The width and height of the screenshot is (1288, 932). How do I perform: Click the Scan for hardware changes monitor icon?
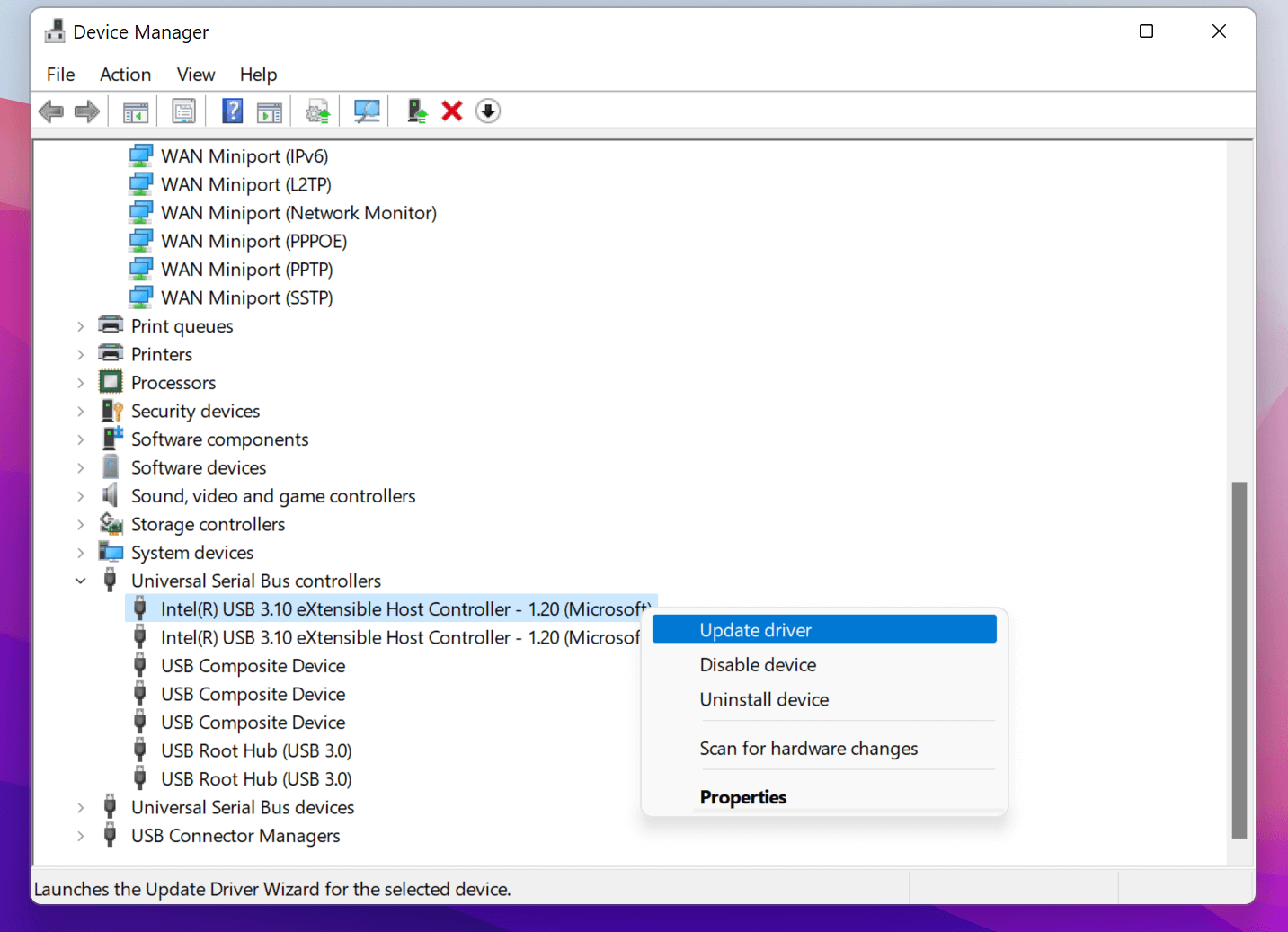[x=367, y=111]
